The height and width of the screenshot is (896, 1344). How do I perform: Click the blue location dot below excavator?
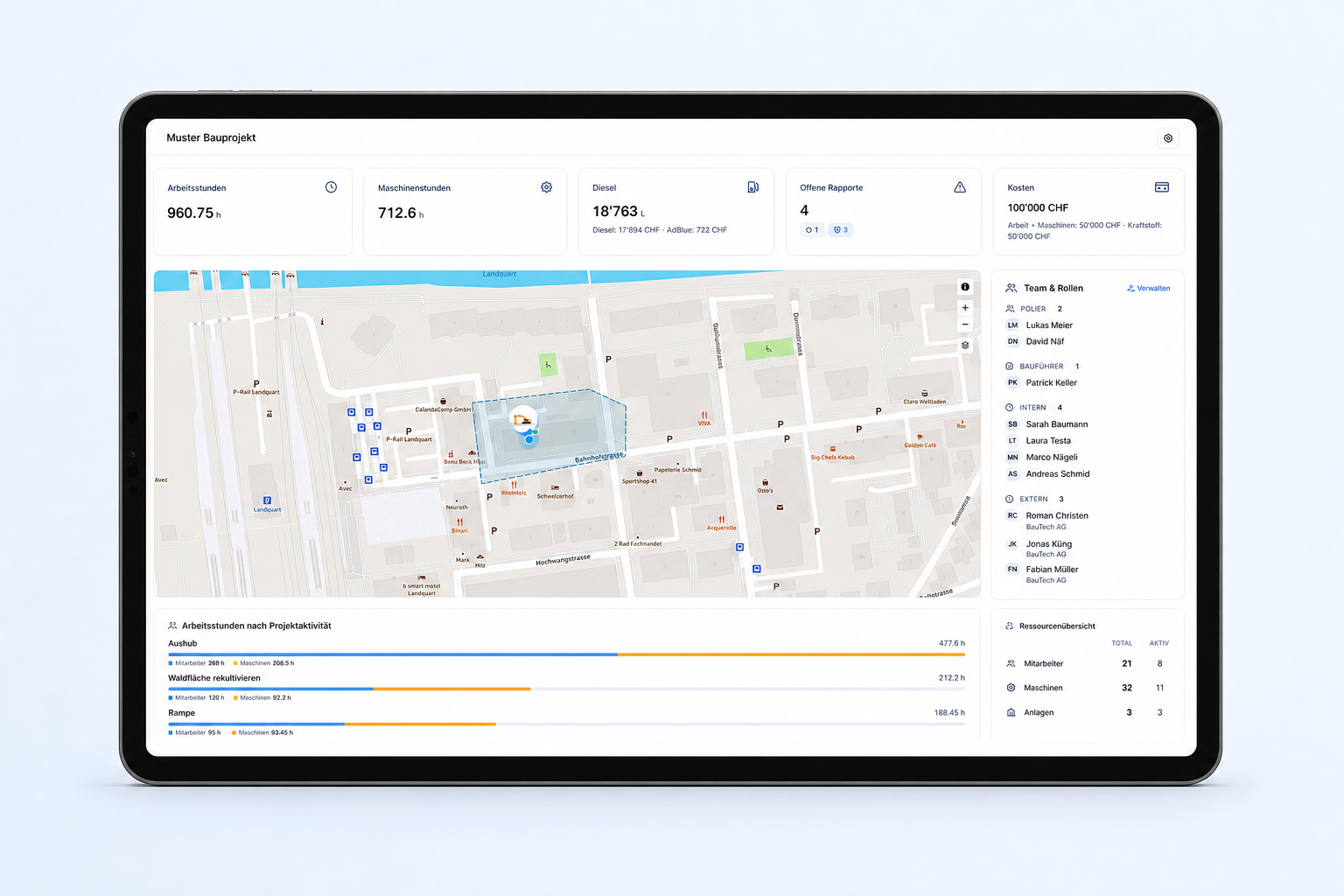(528, 439)
